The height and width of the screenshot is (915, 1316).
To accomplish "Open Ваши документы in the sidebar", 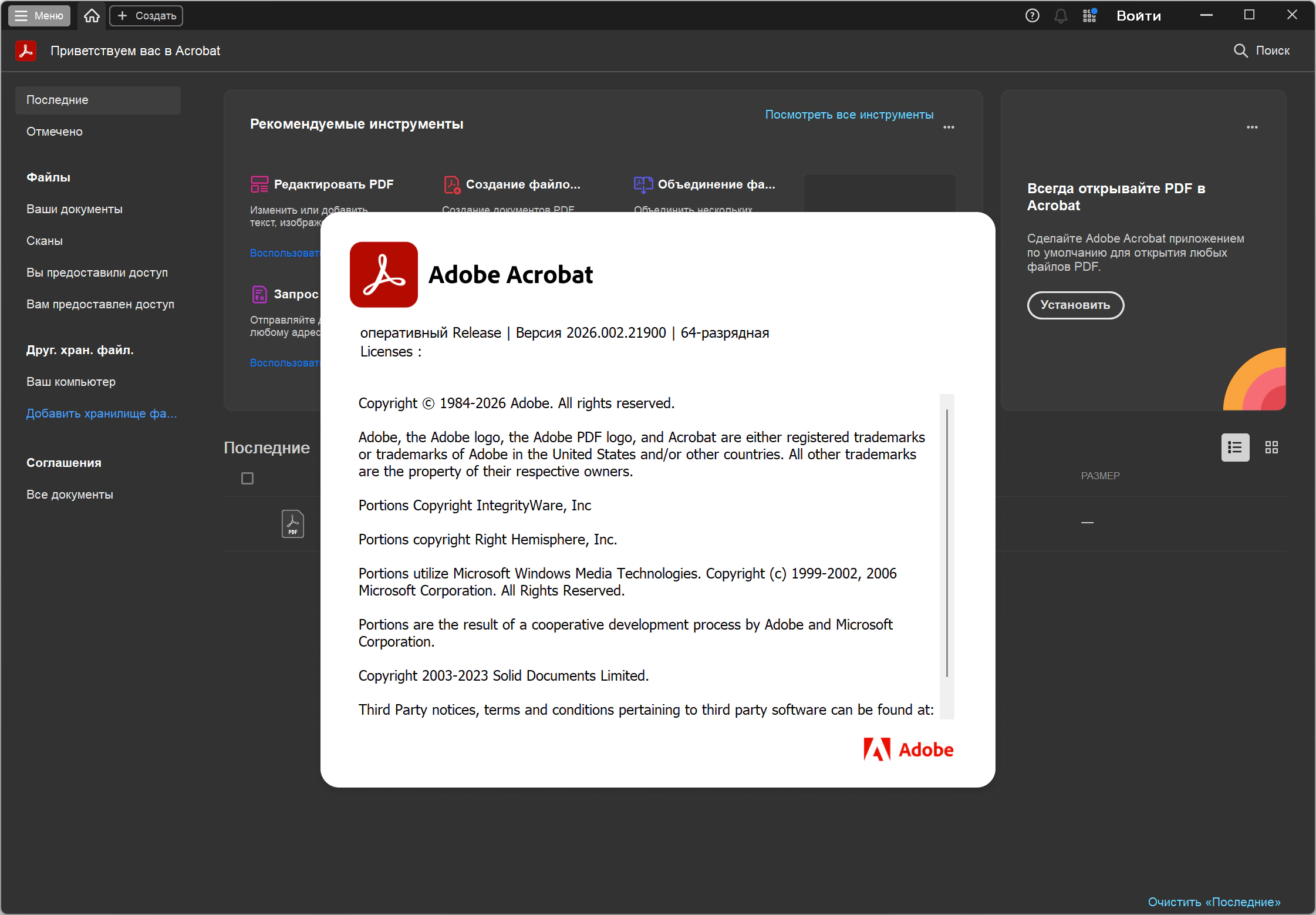I will 75,209.
